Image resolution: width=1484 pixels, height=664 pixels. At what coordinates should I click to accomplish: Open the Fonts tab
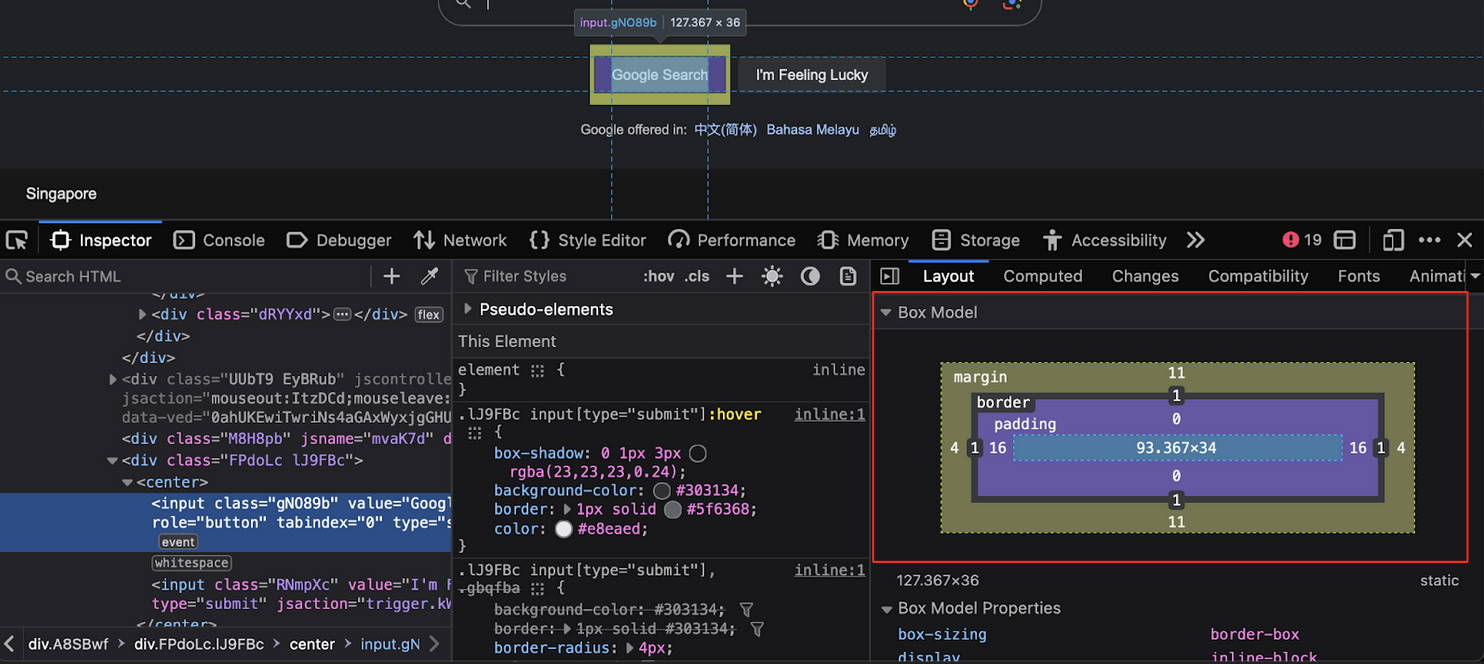[x=1358, y=276]
